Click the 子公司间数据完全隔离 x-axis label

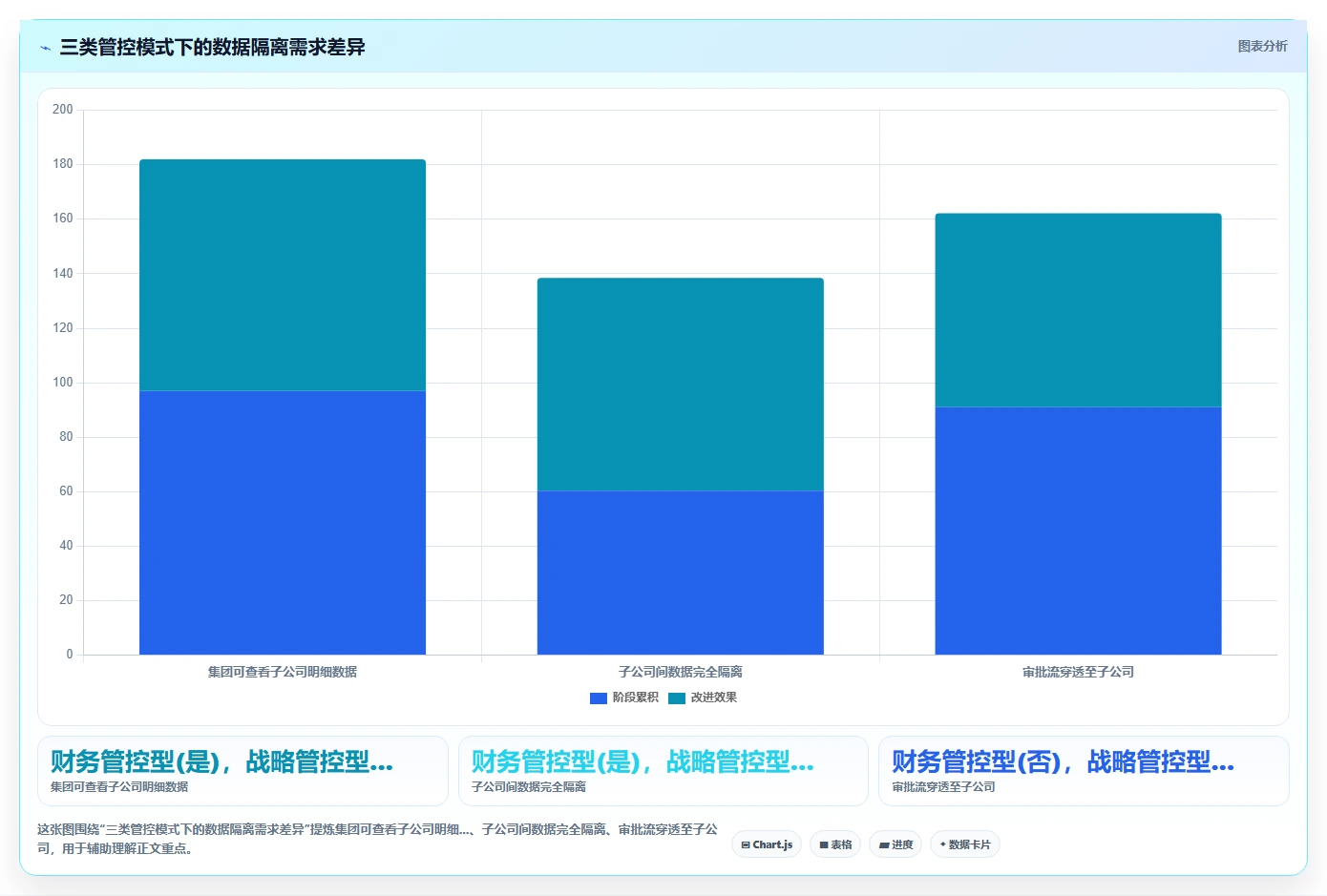click(x=681, y=672)
